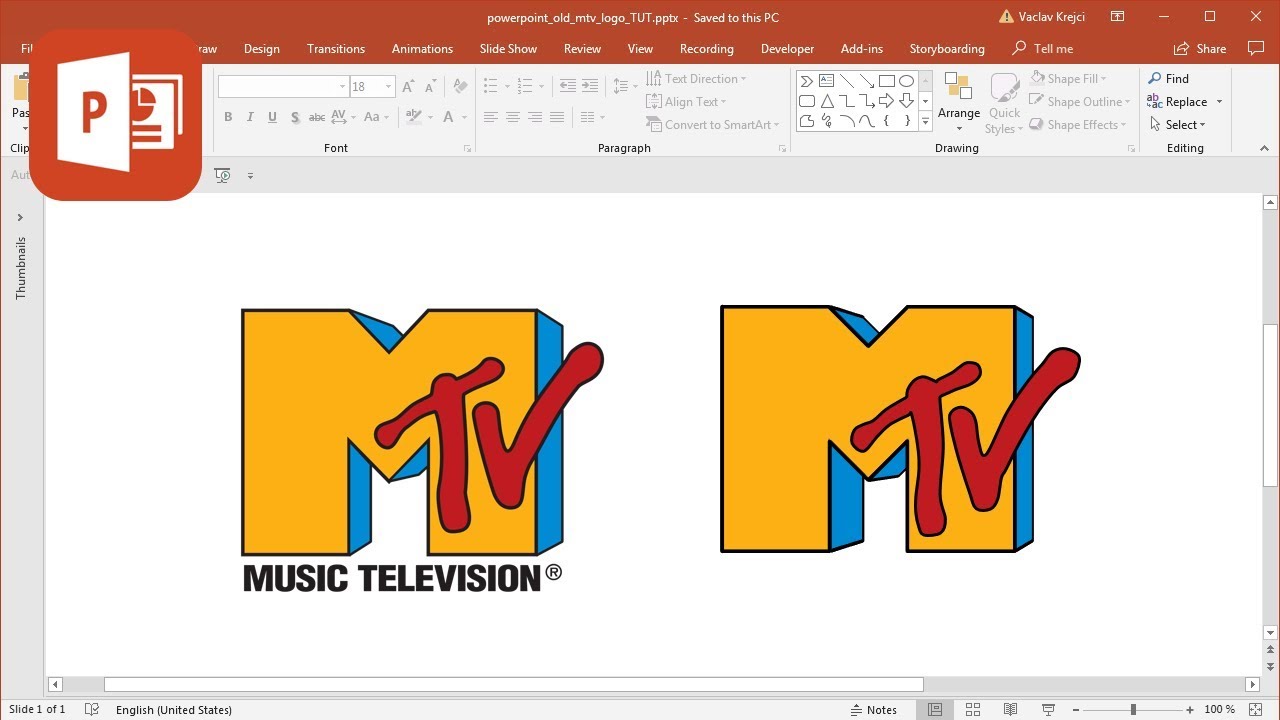Expand the Thumbnails pane
This screenshot has width=1280, height=720.
[x=20, y=217]
